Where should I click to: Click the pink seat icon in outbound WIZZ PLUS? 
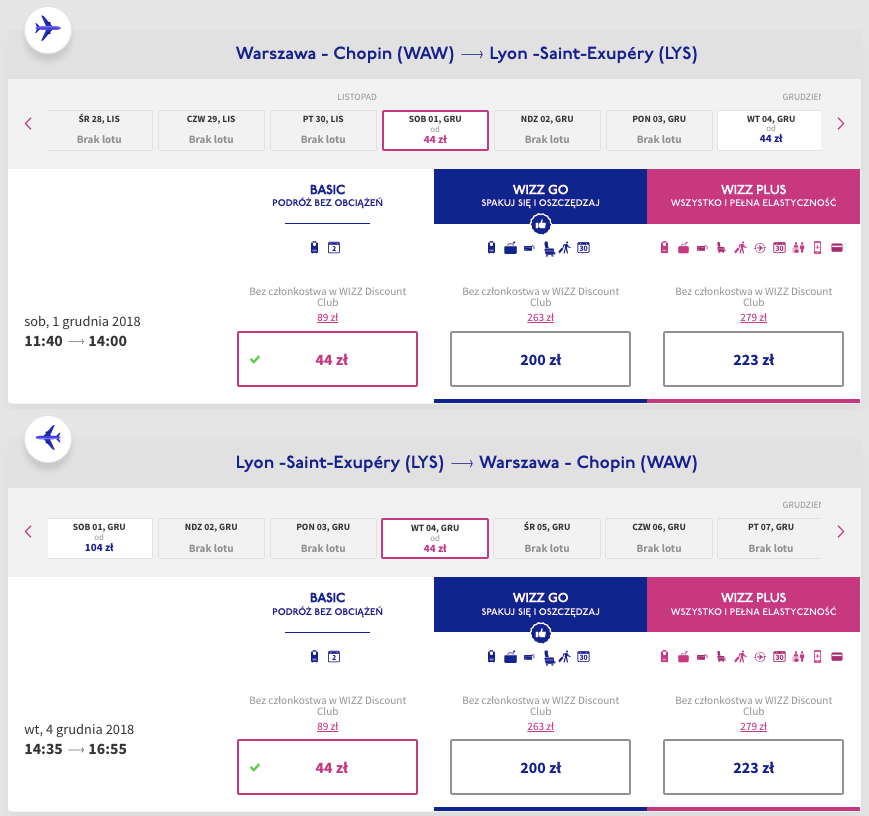(x=721, y=248)
